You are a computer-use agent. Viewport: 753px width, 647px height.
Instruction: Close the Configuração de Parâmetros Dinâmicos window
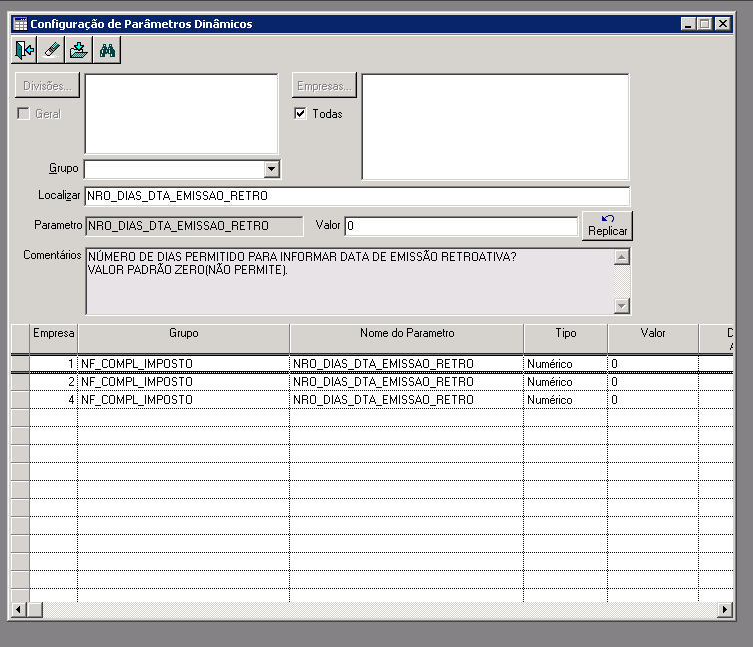coord(723,24)
